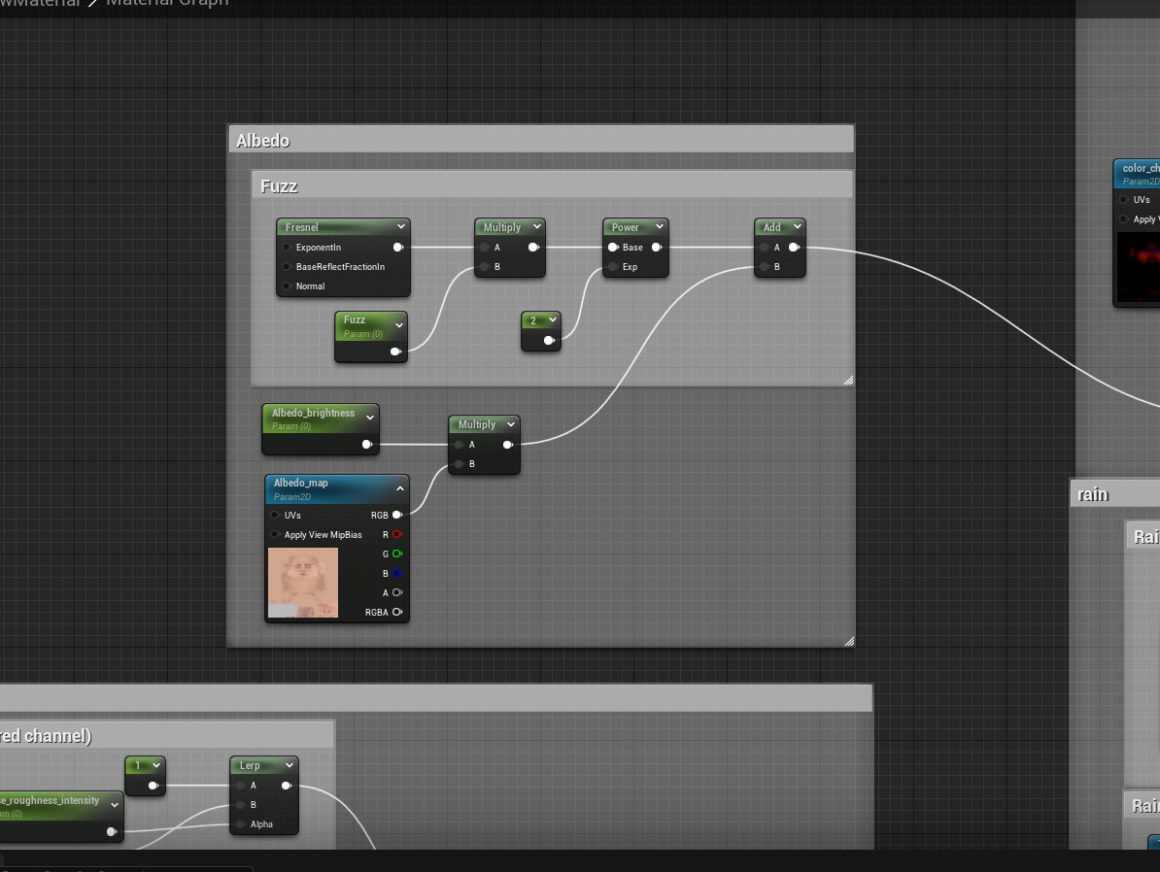
Task: Click the constant 1 output pin
Action: coord(153,785)
